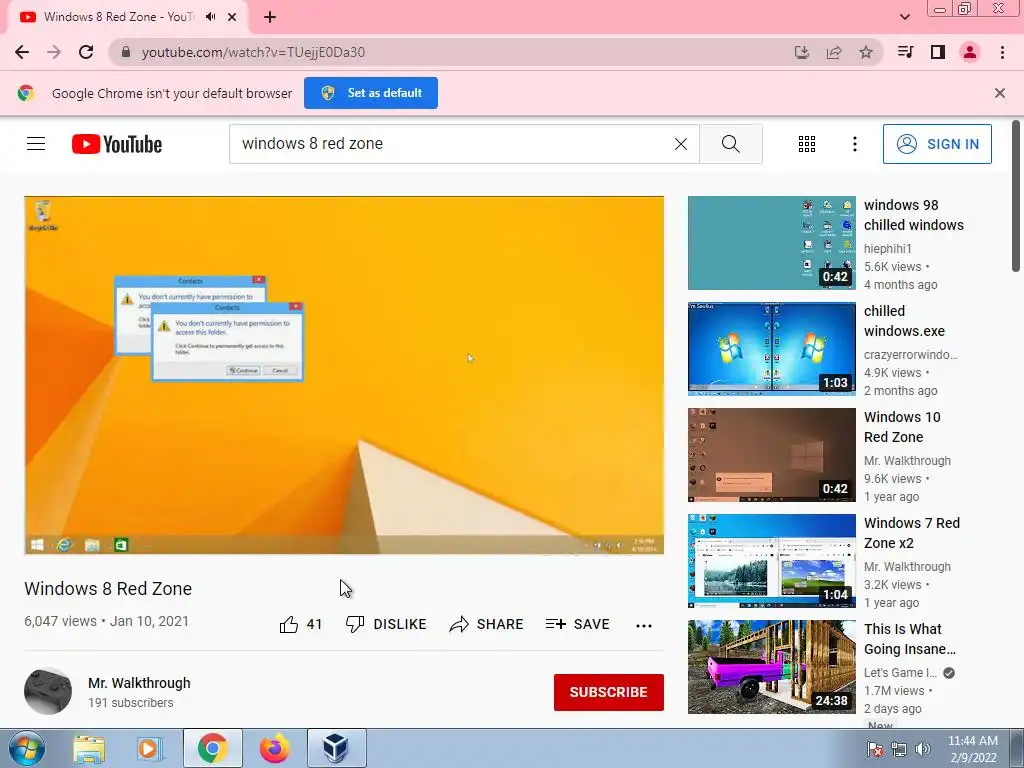Like the video with thumbs up

tap(300, 624)
